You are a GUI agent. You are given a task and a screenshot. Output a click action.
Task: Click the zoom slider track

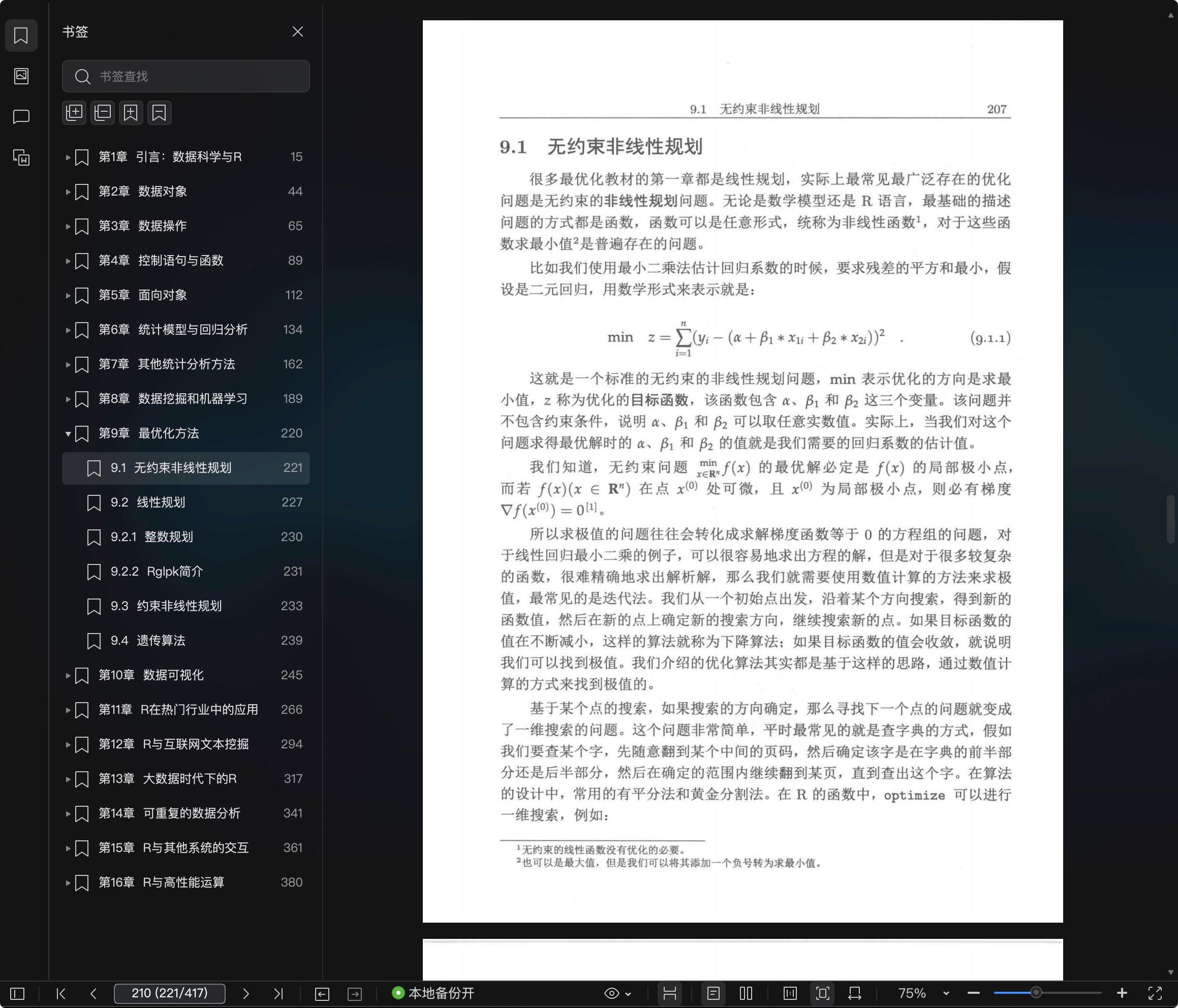pyautogui.click(x=1047, y=993)
